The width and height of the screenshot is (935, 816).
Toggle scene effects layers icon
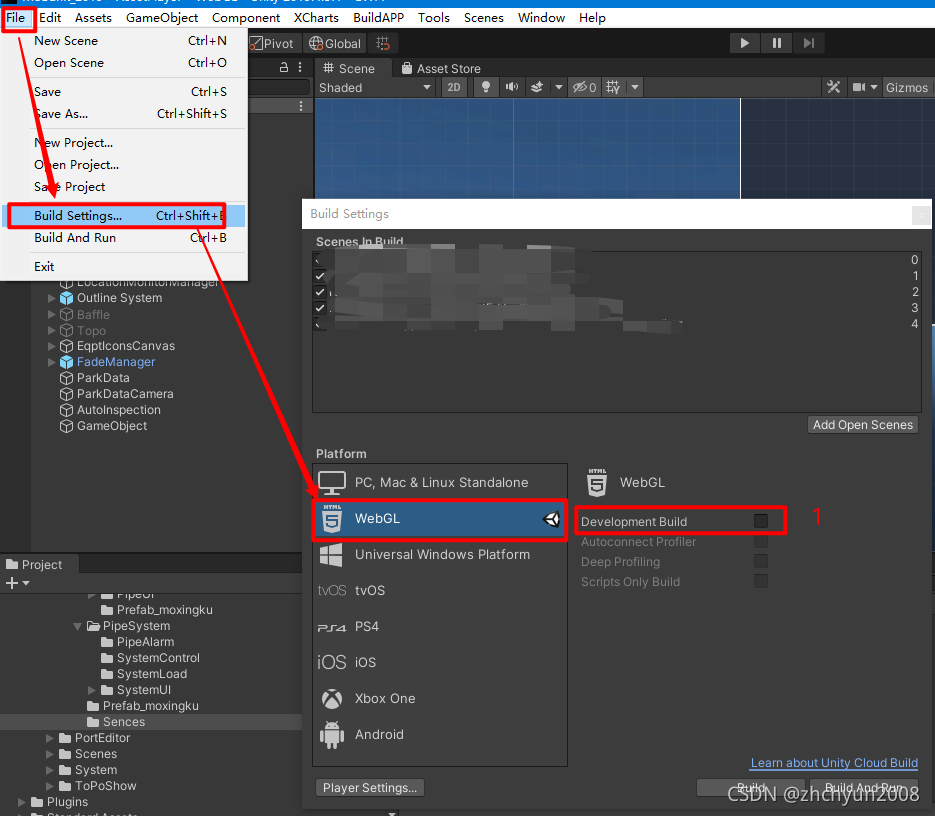[537, 88]
